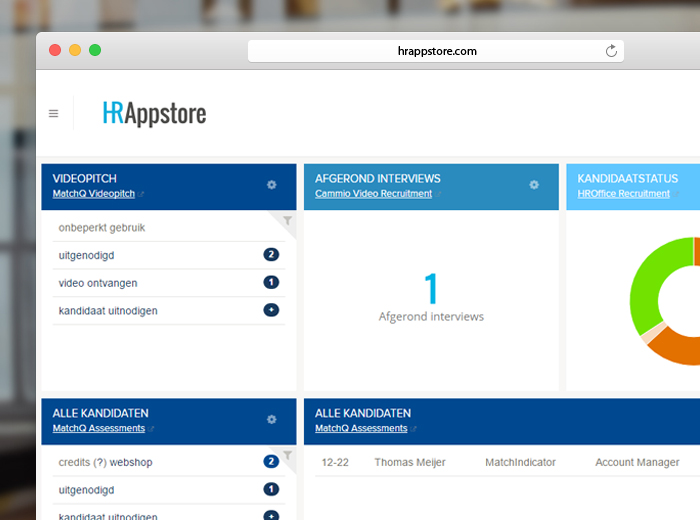Screen dimensions: 700x520
Task: Click the badge 2 next to Videopitch uitgenodigd
Action: (x=271, y=254)
